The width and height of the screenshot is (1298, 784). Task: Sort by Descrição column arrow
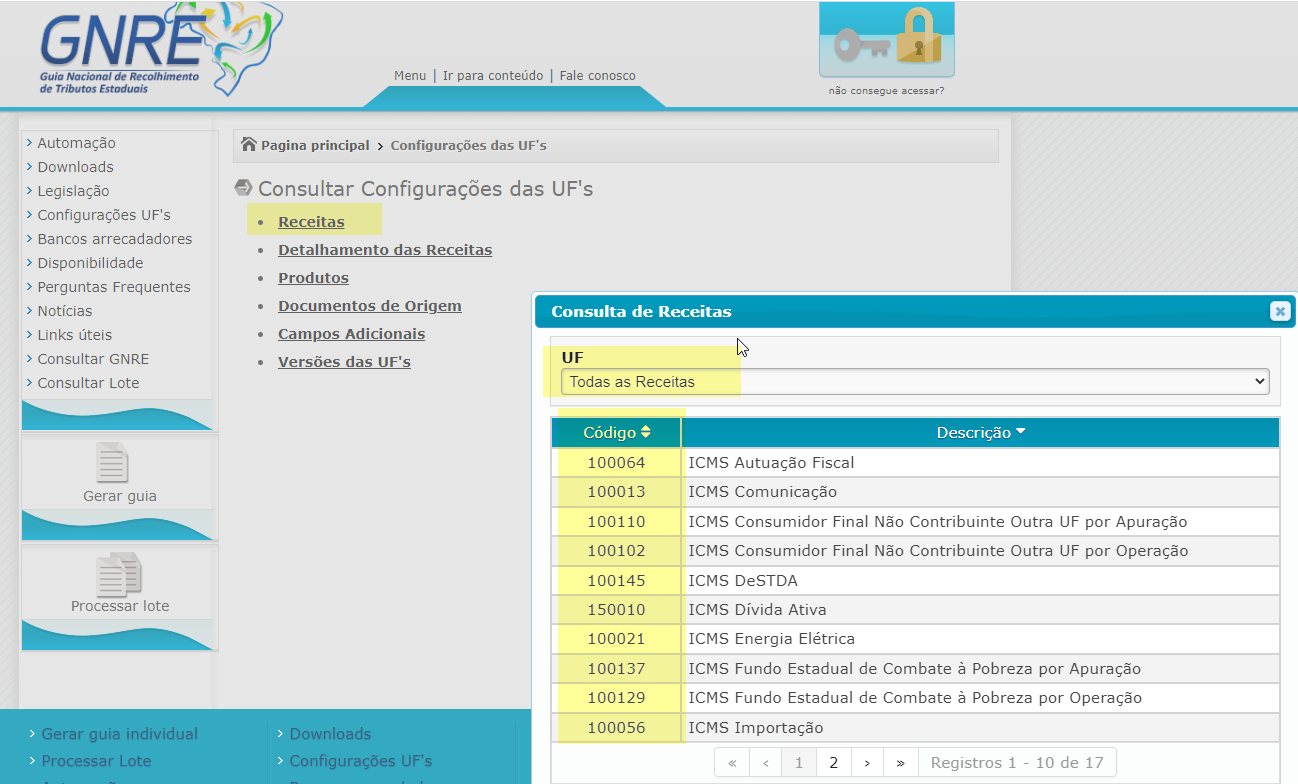coord(1021,432)
